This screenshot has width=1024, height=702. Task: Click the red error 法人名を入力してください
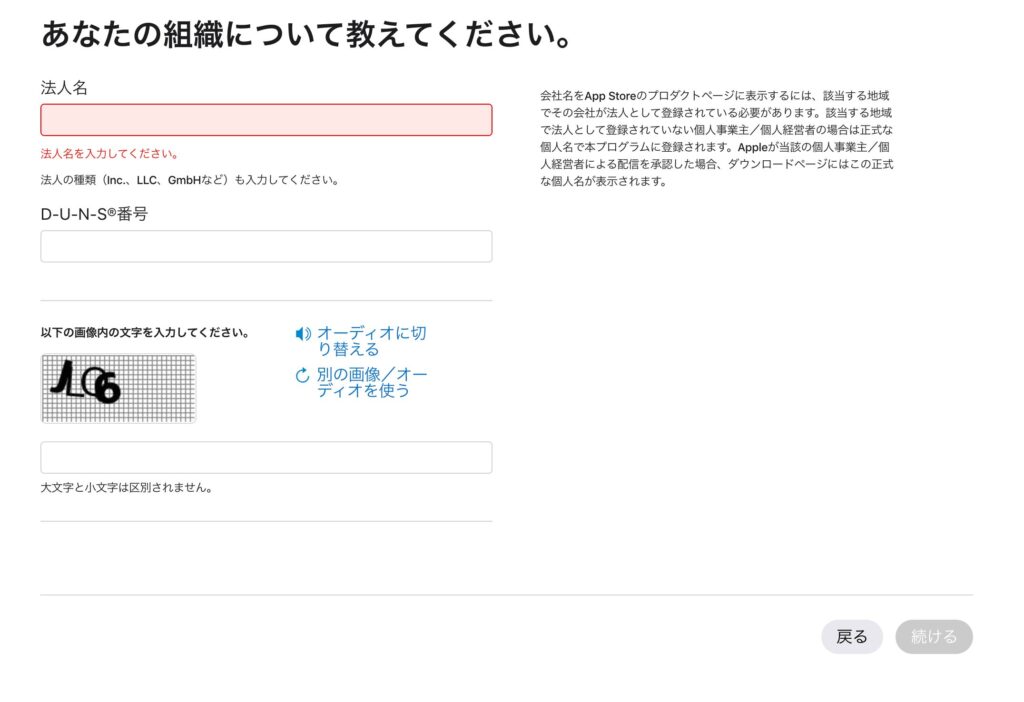[x=109, y=154]
